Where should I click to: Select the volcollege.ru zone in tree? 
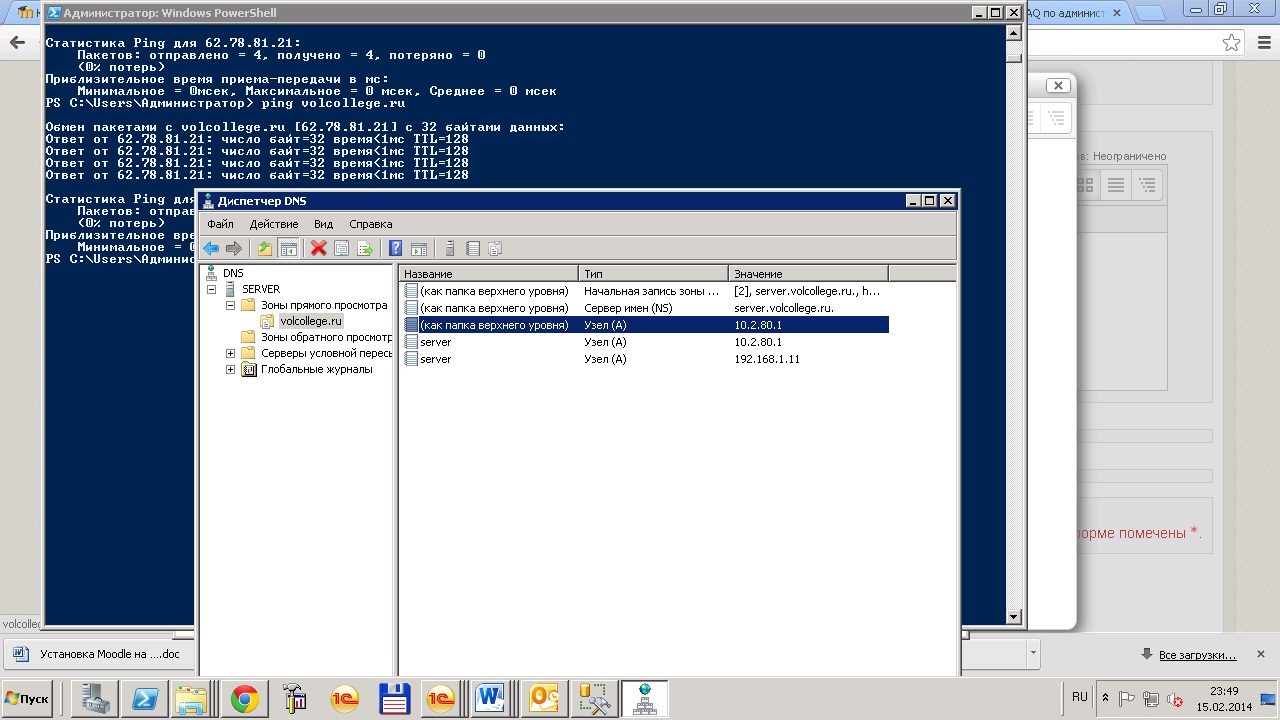click(x=311, y=321)
